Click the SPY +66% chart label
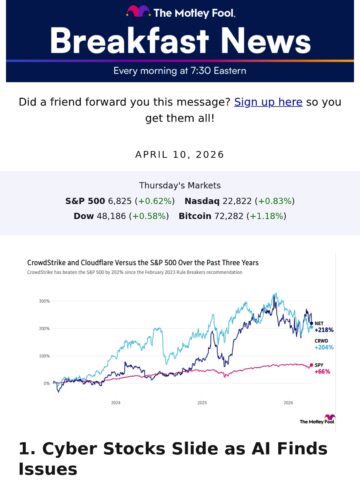Viewport: 360px width, 480px height. point(322,368)
